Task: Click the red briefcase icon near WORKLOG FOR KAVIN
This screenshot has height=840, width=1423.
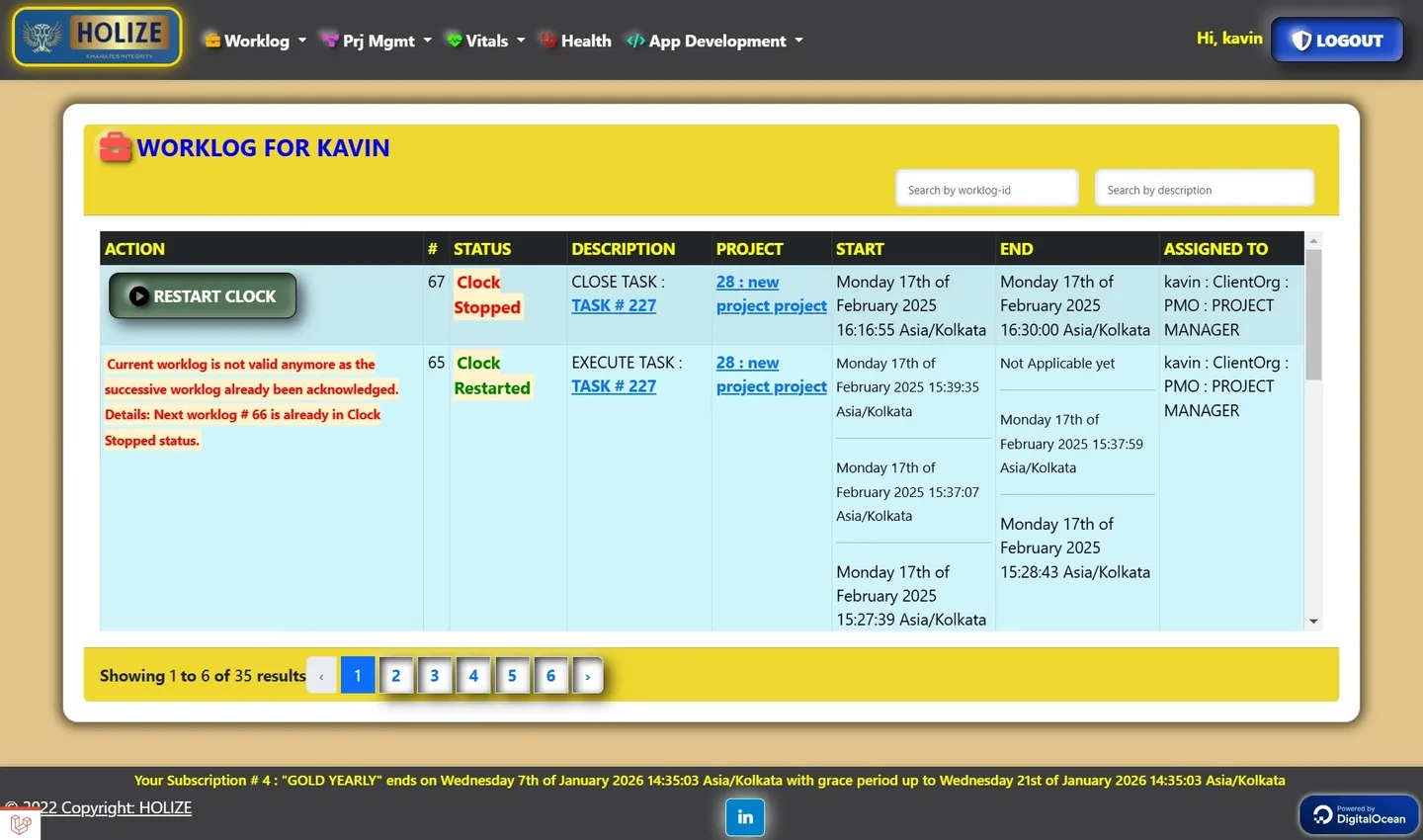Action: point(115,147)
